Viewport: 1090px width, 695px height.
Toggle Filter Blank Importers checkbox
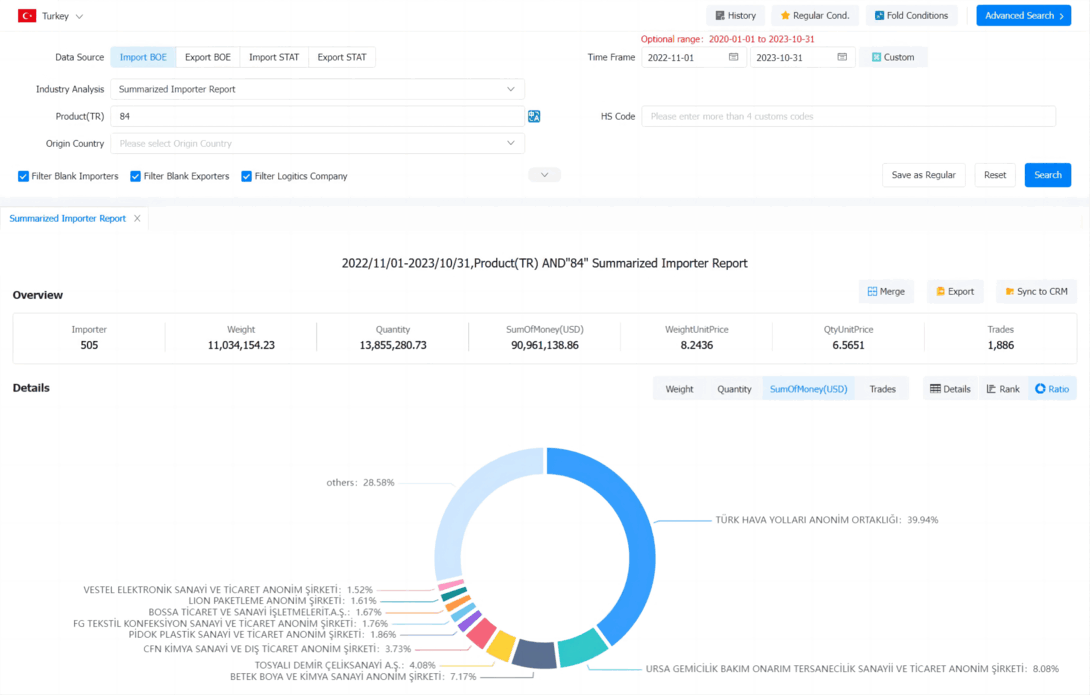pos(23,177)
